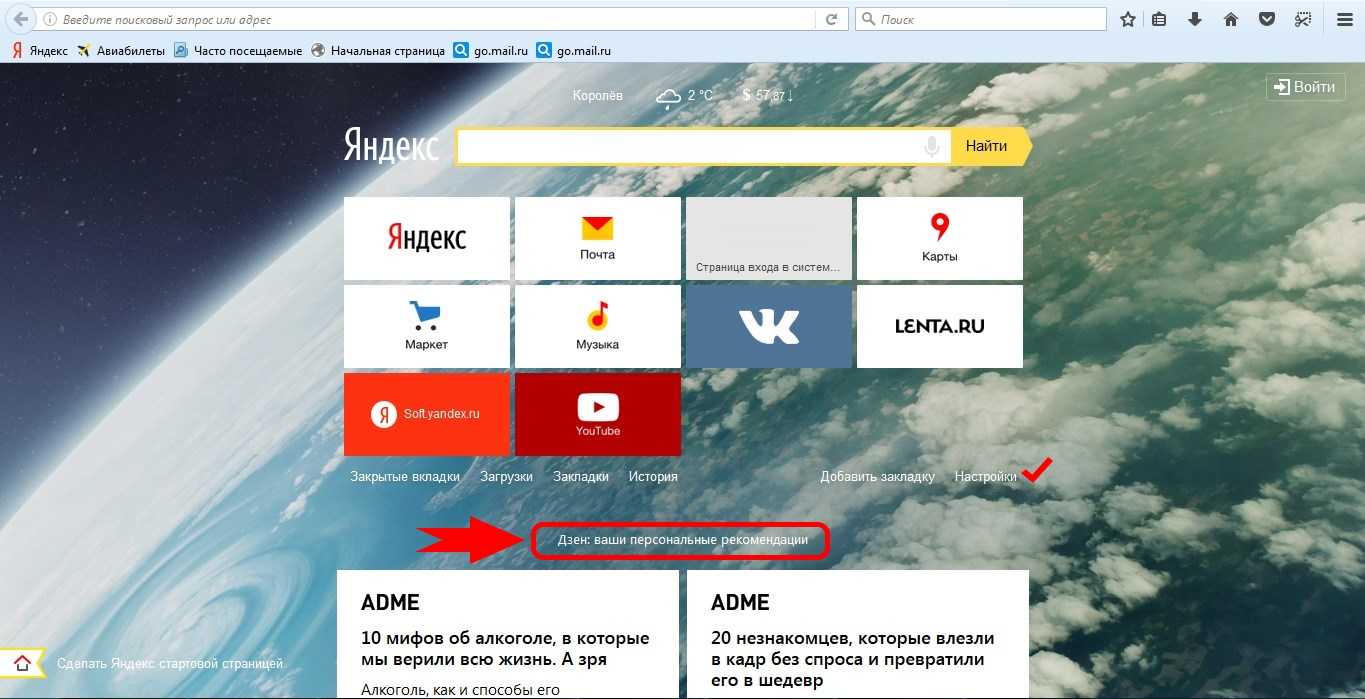Open the Почта tile
Screen dimensions: 1365x699
[597, 238]
